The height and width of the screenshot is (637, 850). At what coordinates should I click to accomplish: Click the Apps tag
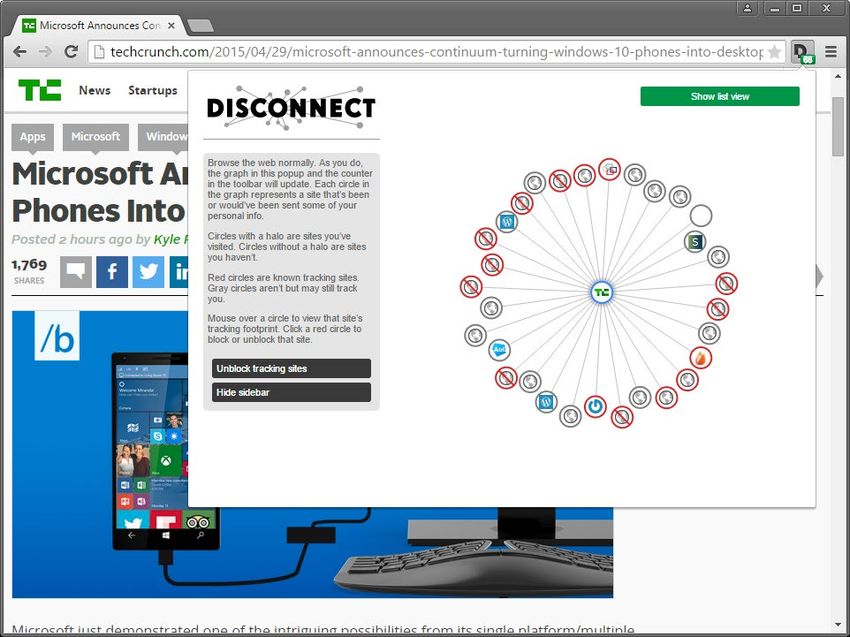tap(33, 137)
